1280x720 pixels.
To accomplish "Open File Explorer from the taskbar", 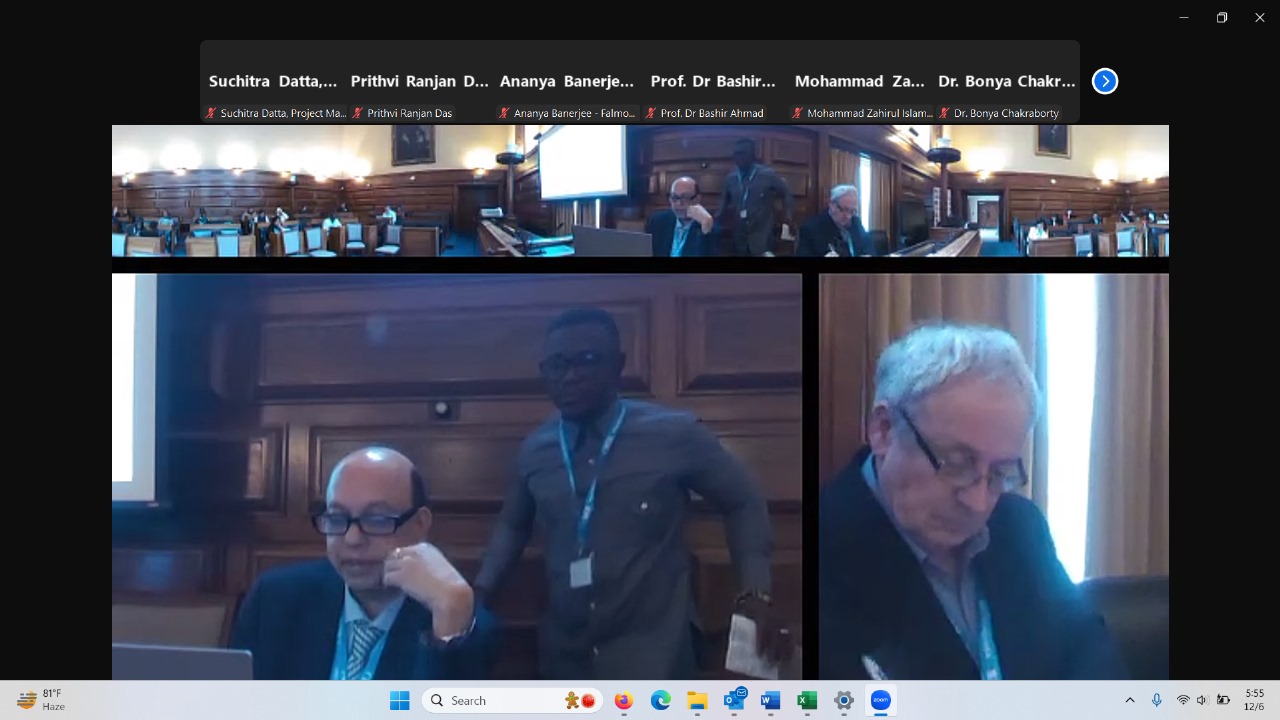I will pos(697,701).
